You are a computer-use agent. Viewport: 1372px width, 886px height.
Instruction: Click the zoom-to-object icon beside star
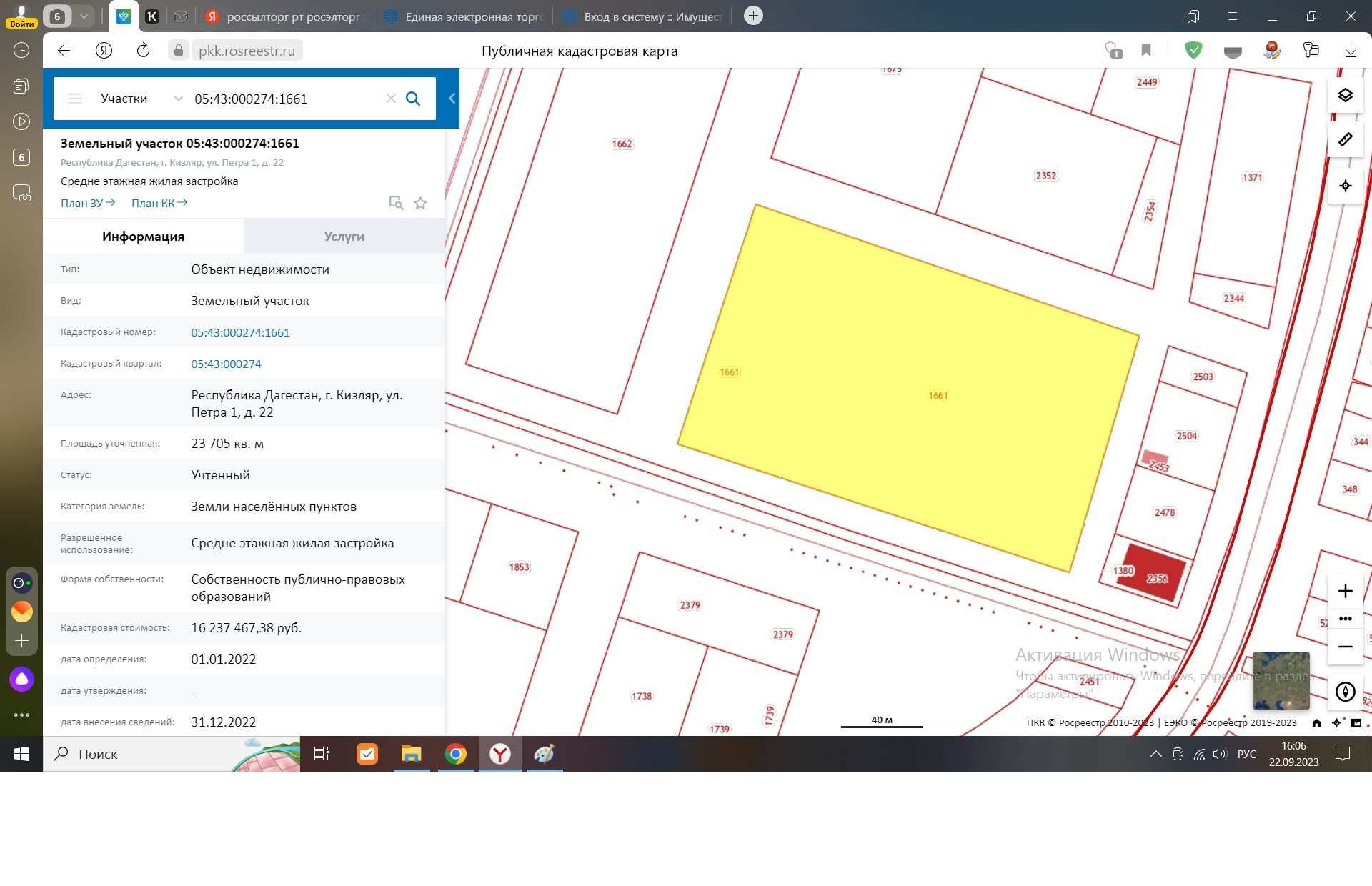click(396, 203)
